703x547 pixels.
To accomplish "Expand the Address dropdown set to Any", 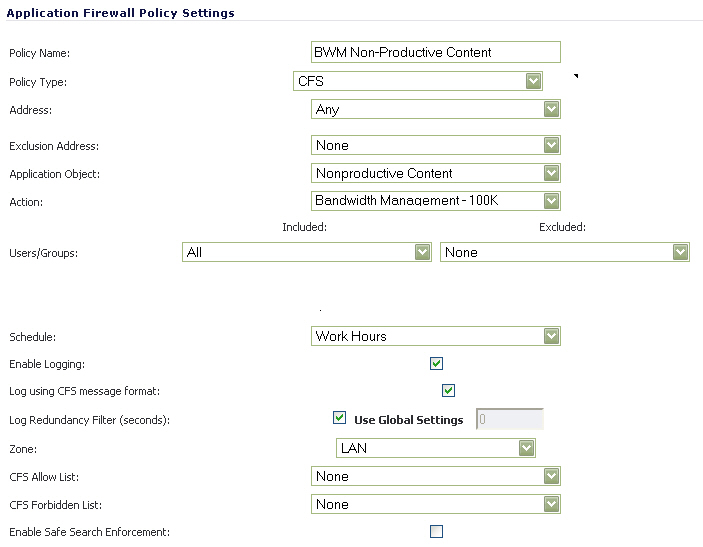I will click(x=436, y=109).
